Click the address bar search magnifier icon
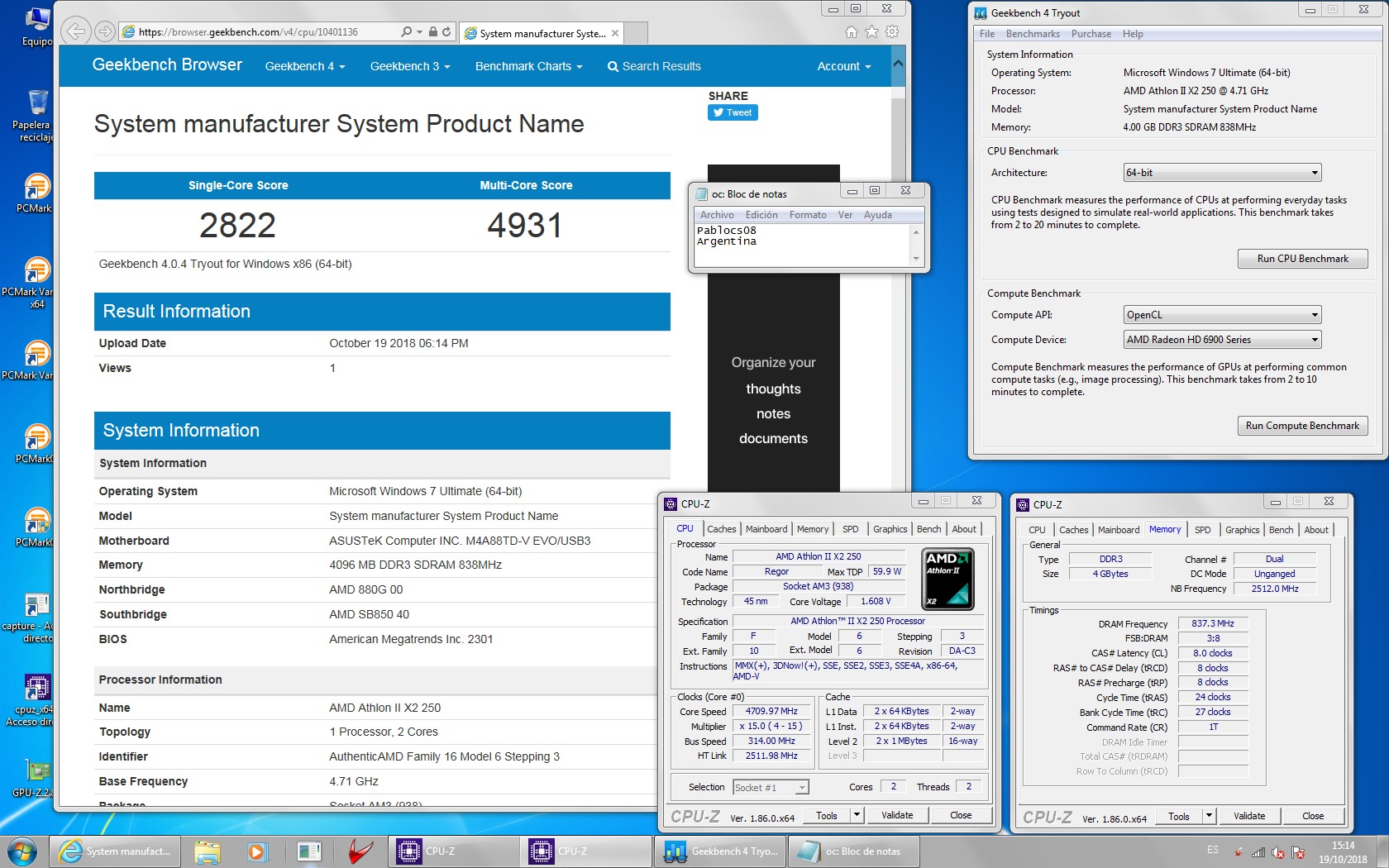This screenshot has width=1389, height=868. point(406,31)
